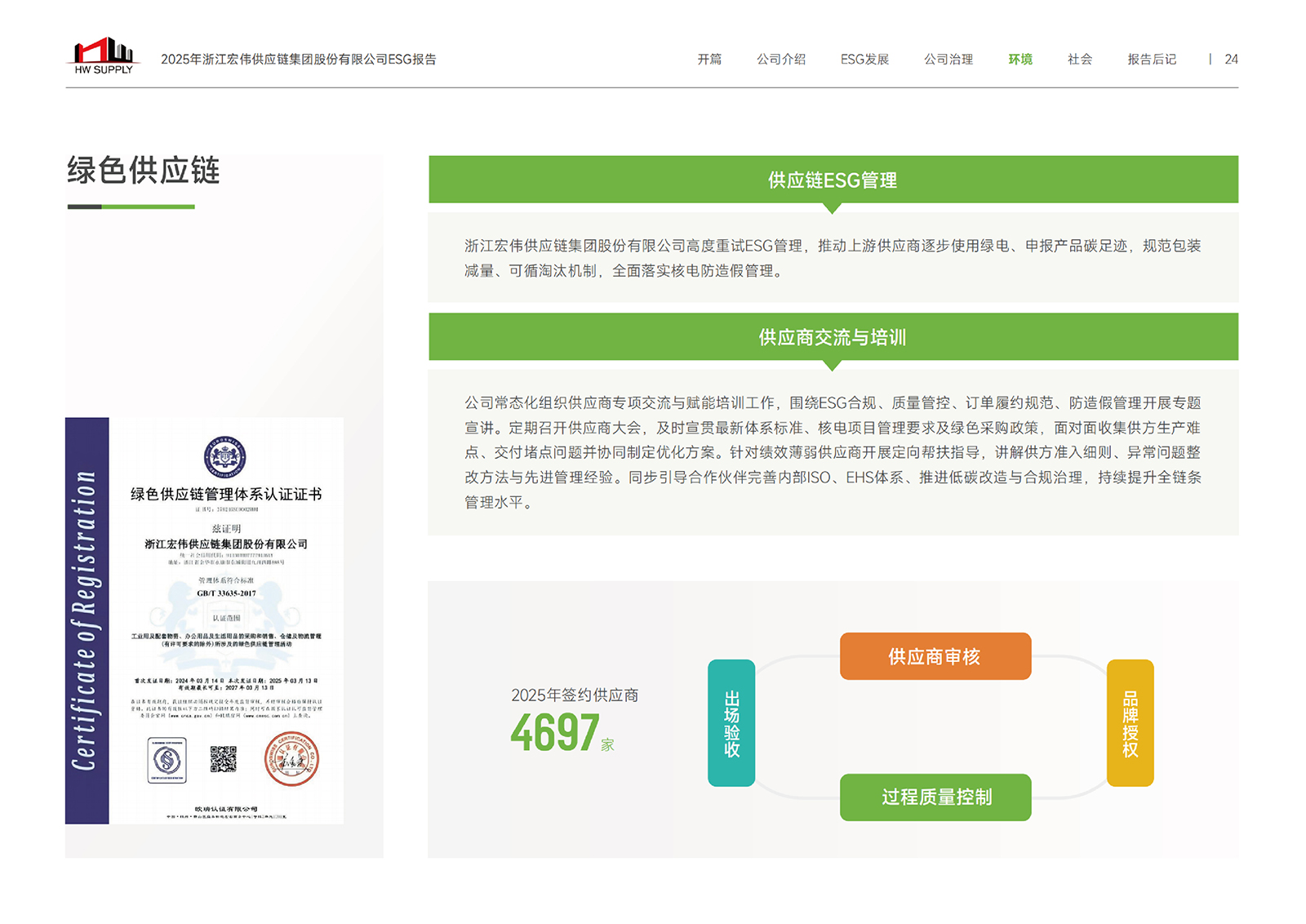Click the blue crest emblem atop the certificate
Viewport: 1306px width, 924px height.
coord(224,457)
